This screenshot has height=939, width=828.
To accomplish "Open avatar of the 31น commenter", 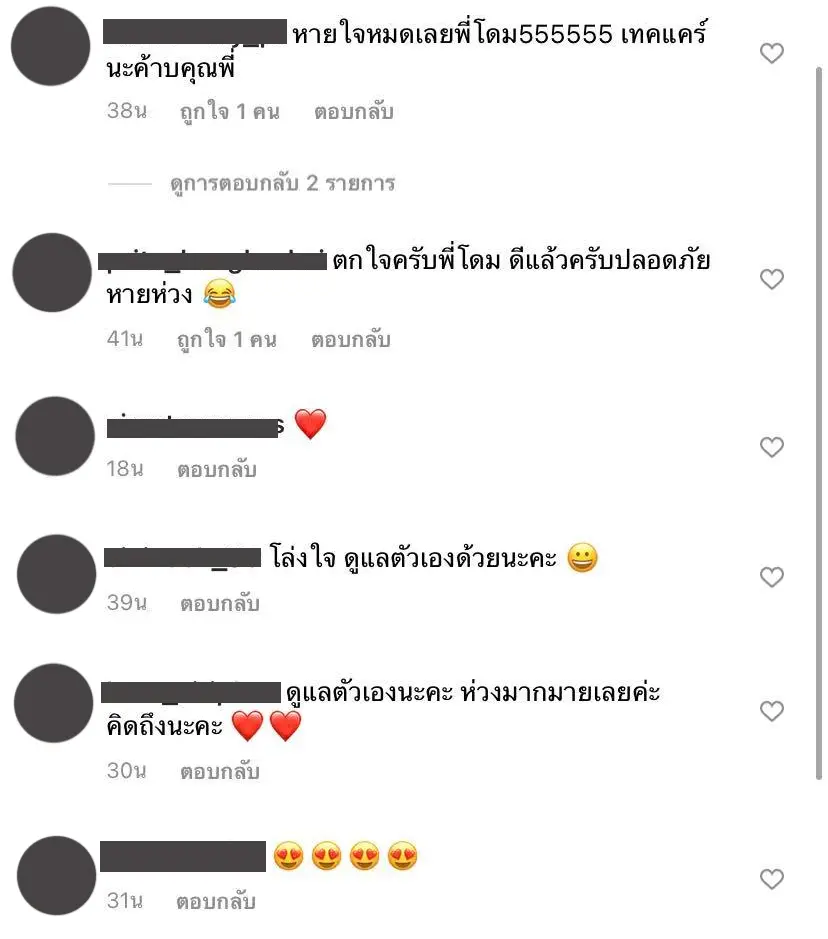I will [56, 876].
